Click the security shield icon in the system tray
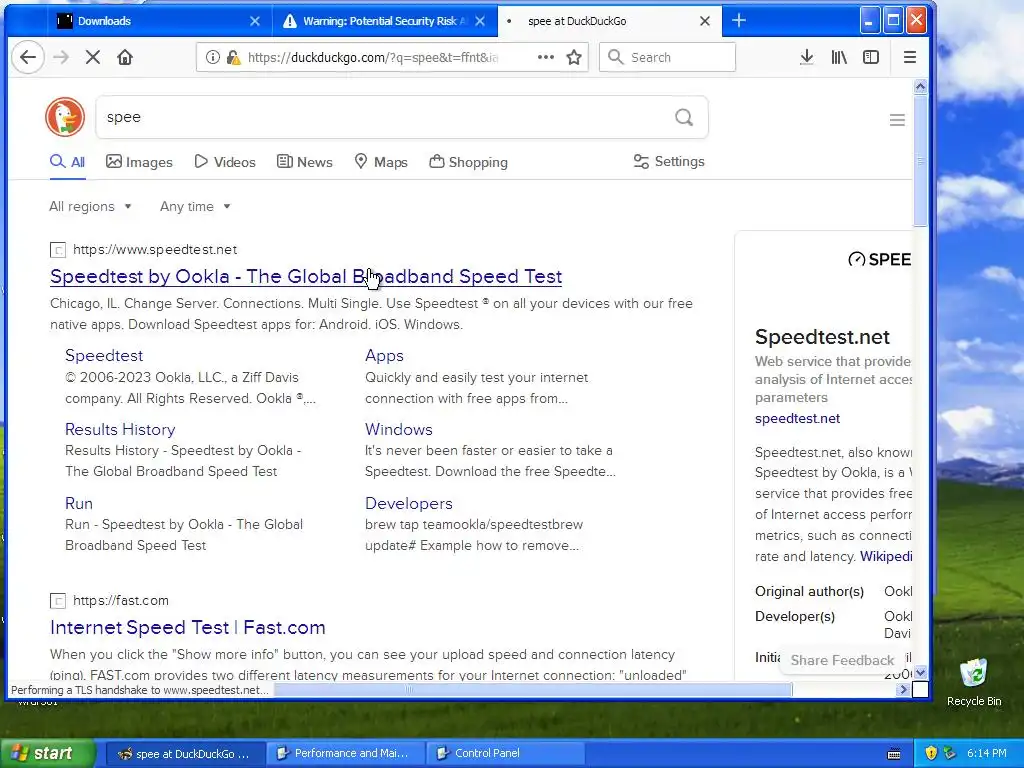This screenshot has width=1024, height=768. pyautogui.click(x=931, y=753)
